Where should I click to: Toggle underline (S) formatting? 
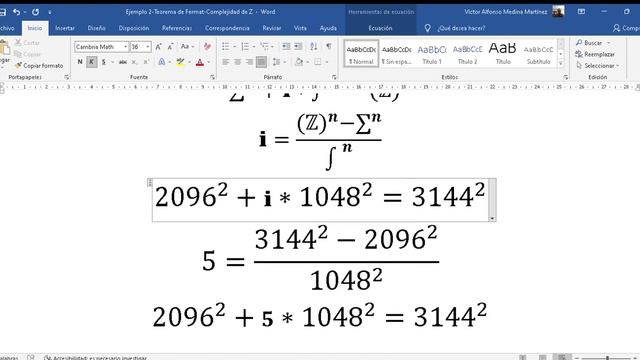(x=104, y=62)
